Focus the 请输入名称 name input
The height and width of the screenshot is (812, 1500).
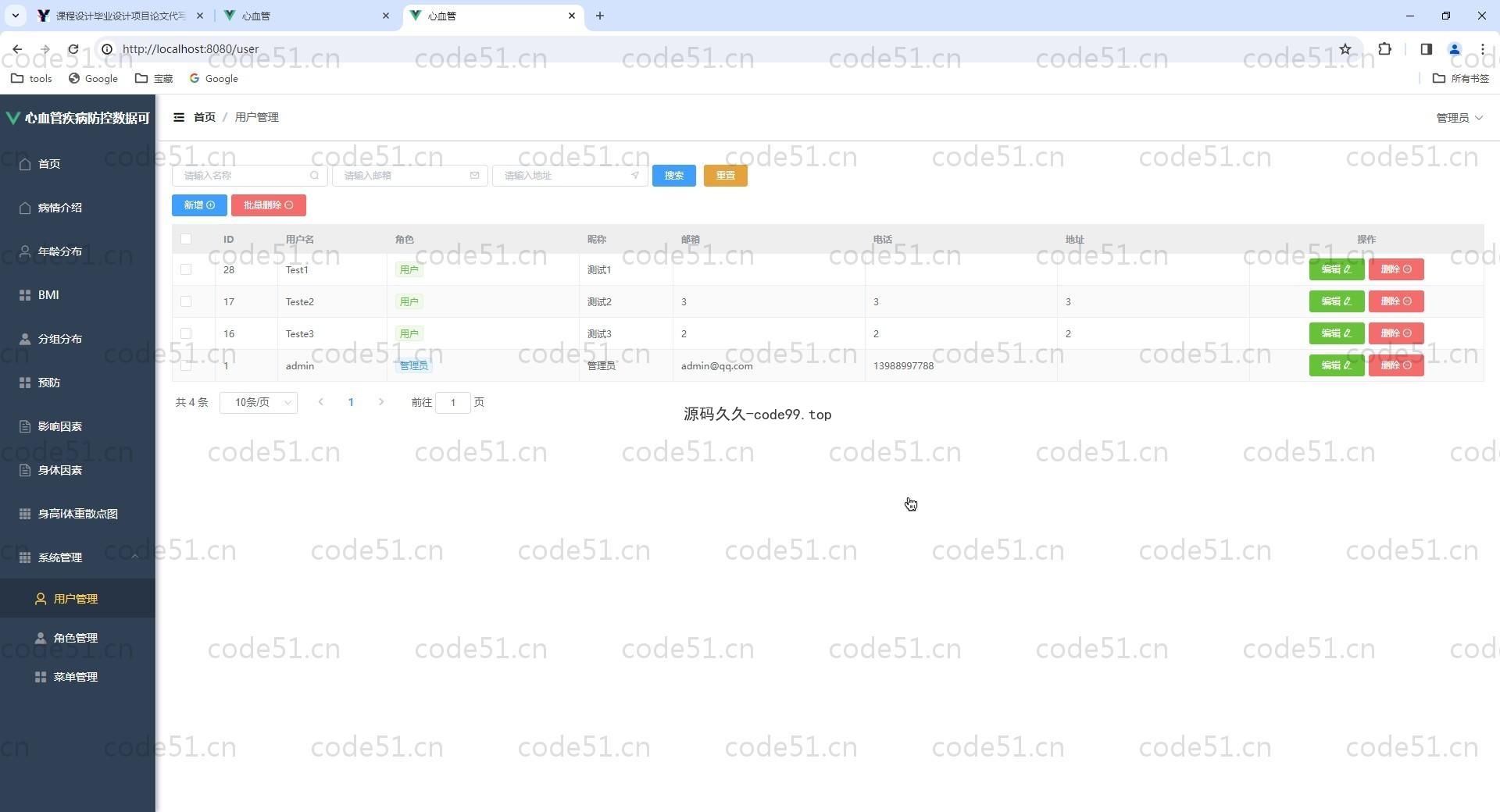249,176
